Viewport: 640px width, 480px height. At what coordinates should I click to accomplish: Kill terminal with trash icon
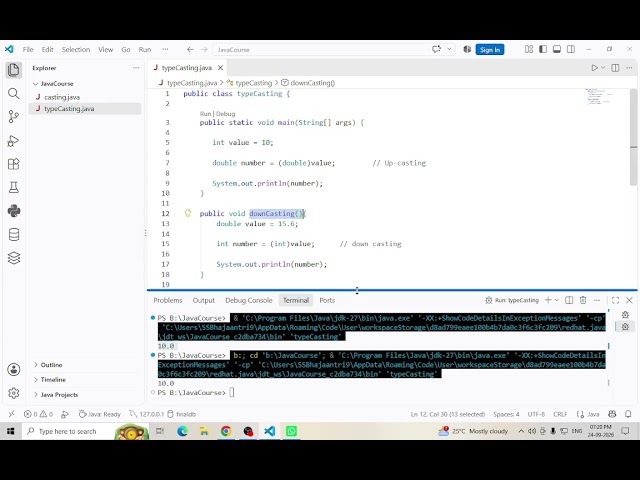pos(583,300)
